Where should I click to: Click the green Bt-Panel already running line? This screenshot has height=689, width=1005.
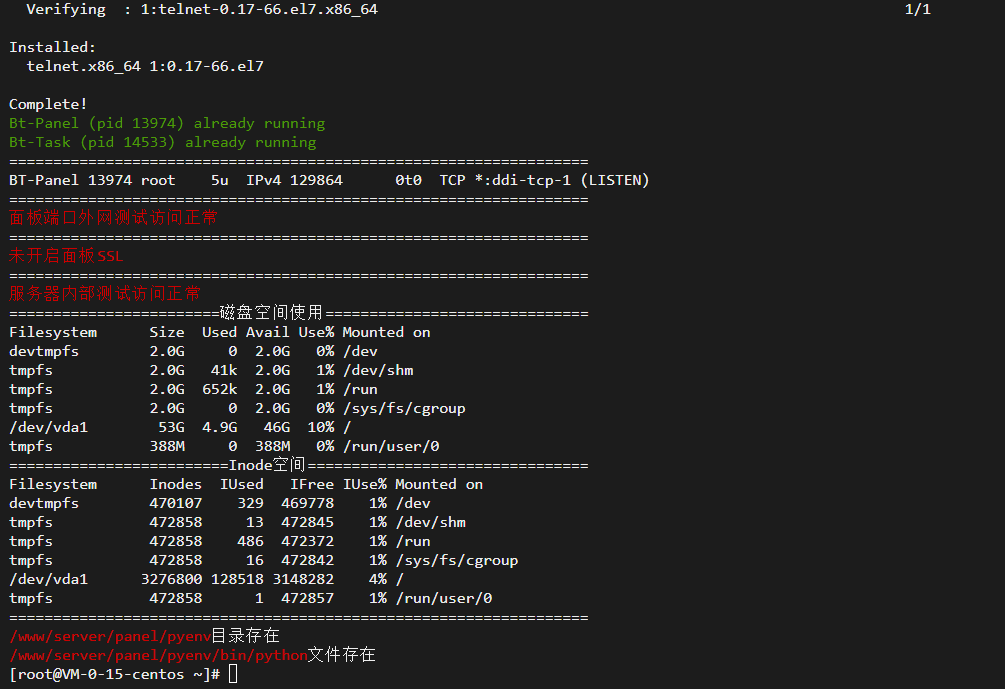[x=167, y=123]
